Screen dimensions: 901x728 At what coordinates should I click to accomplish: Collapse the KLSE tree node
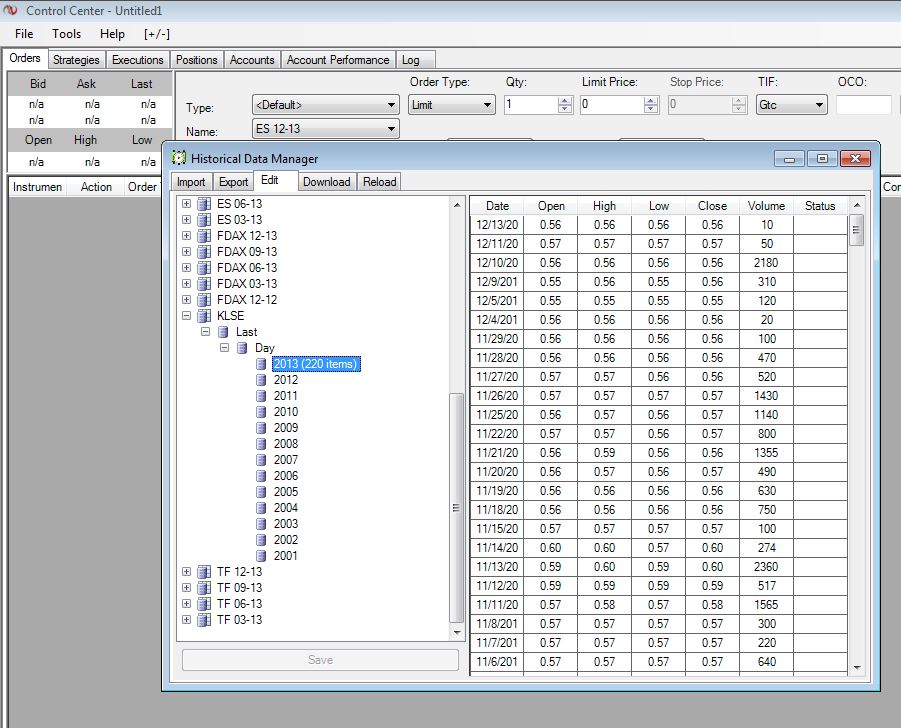click(x=186, y=316)
